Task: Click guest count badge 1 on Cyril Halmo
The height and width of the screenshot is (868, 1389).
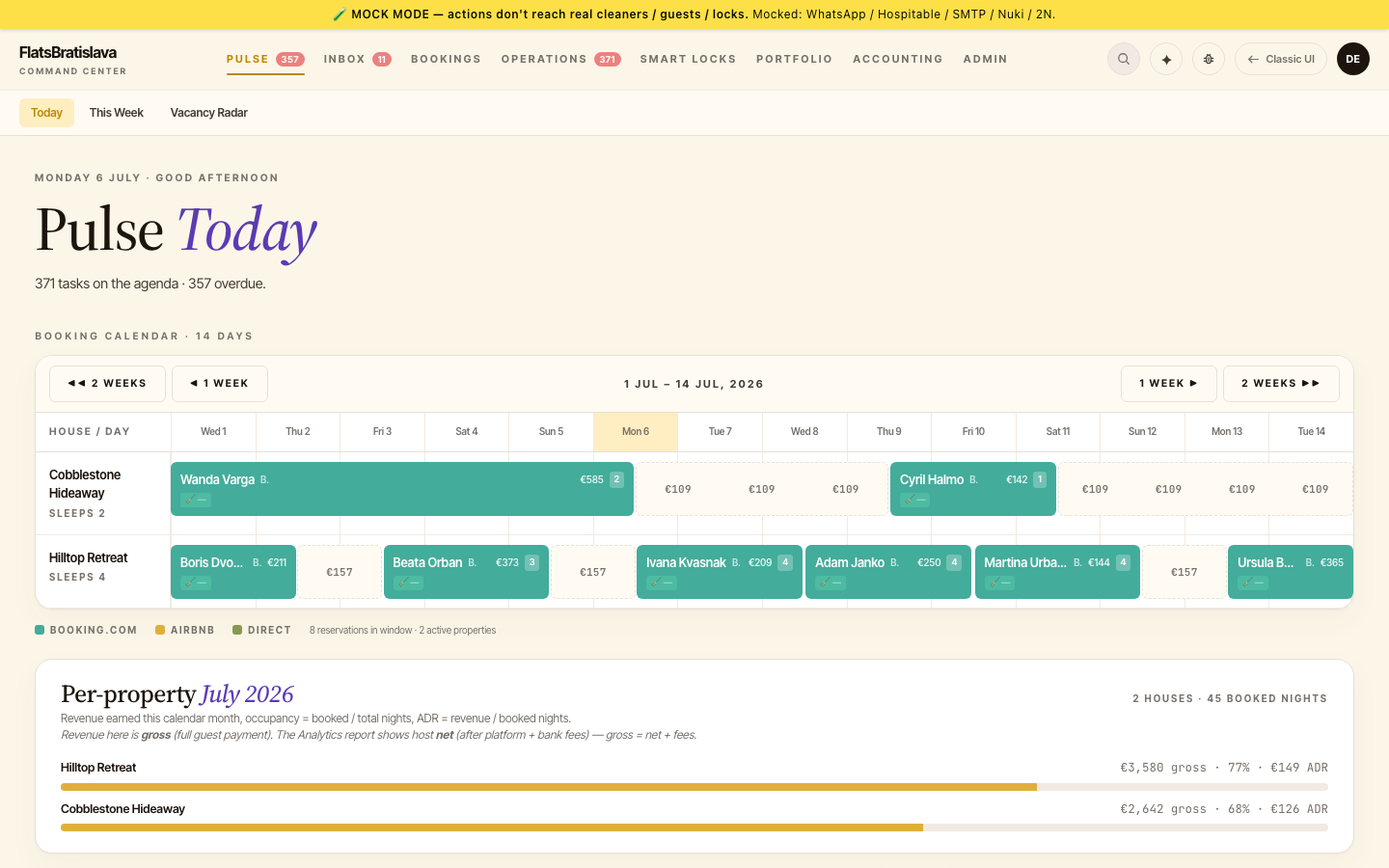Action: 1040,479
